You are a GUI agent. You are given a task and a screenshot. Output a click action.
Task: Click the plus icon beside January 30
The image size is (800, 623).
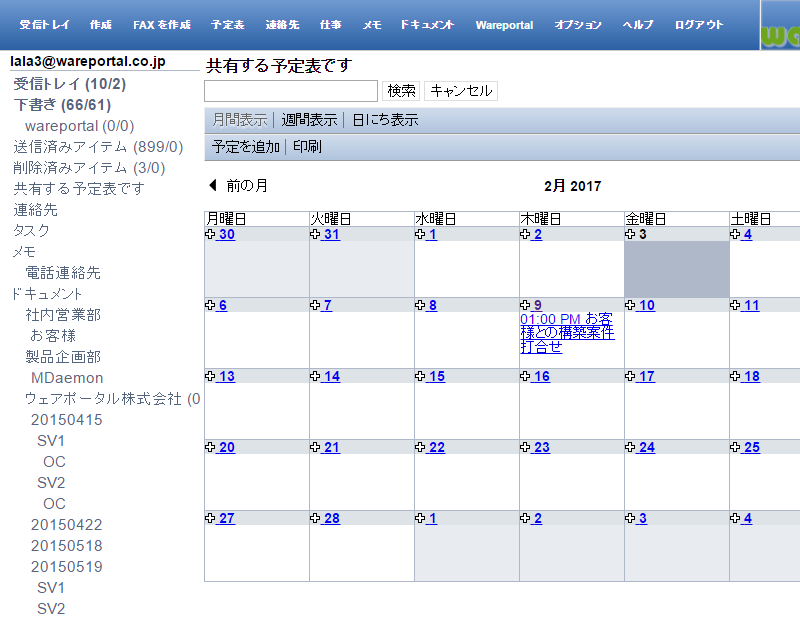(210, 234)
